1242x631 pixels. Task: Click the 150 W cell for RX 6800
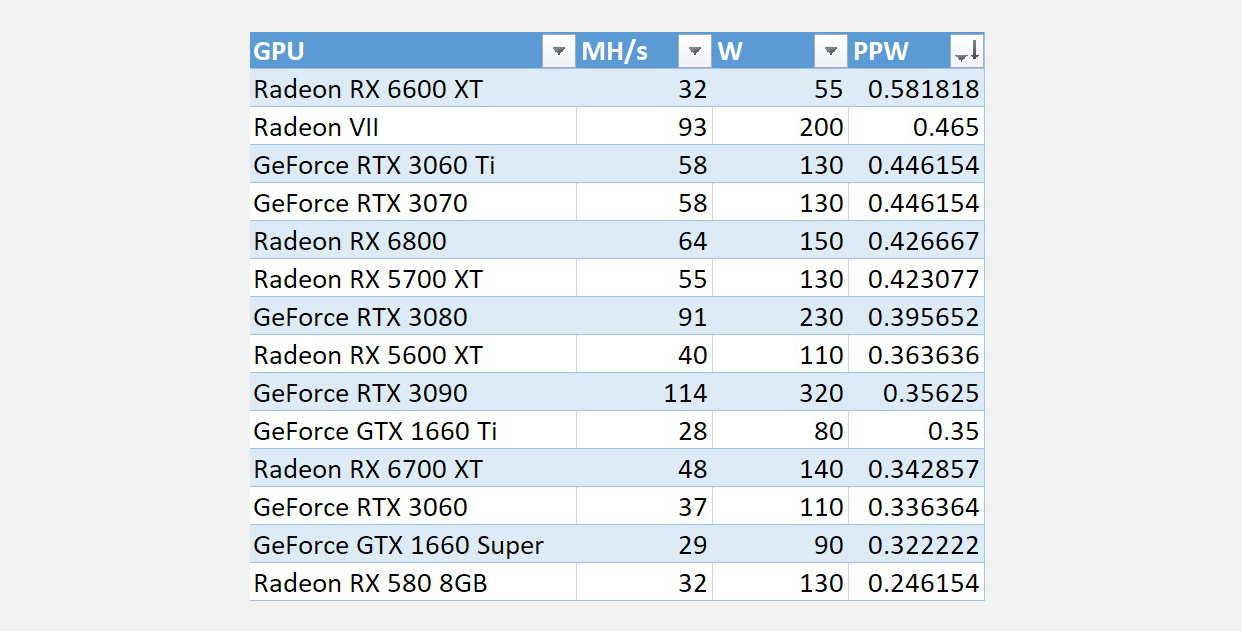pyautogui.click(x=781, y=241)
